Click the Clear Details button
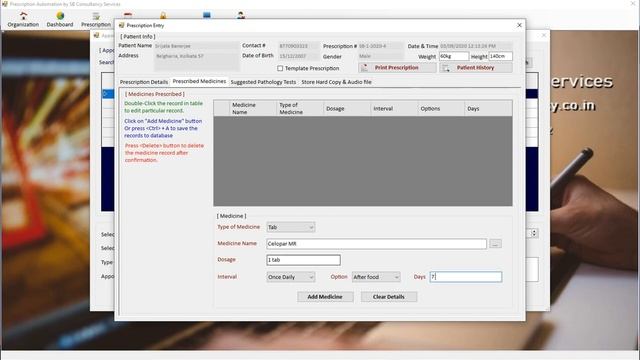The width and height of the screenshot is (640, 360). coord(389,297)
